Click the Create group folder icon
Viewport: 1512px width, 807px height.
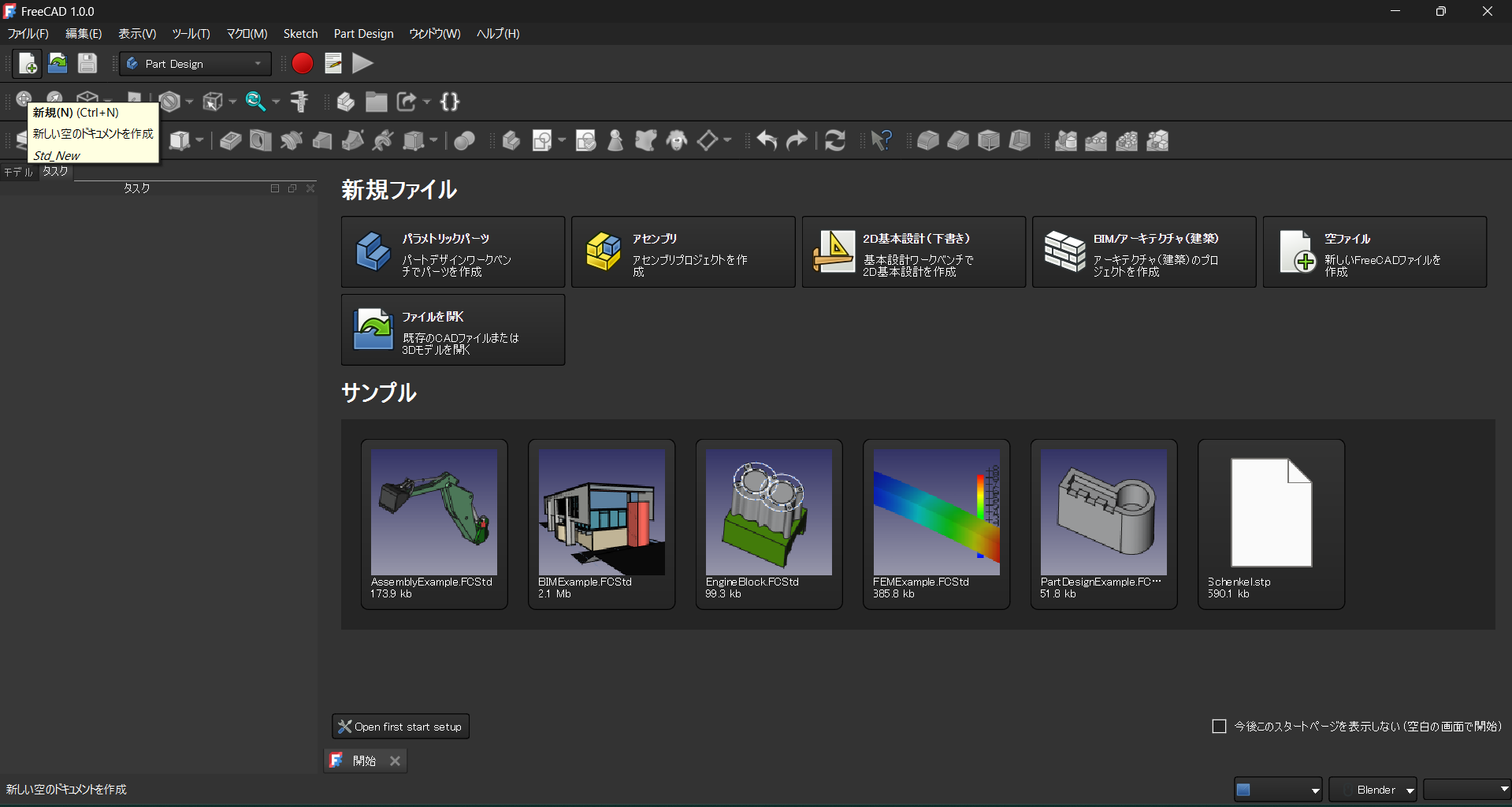376,101
